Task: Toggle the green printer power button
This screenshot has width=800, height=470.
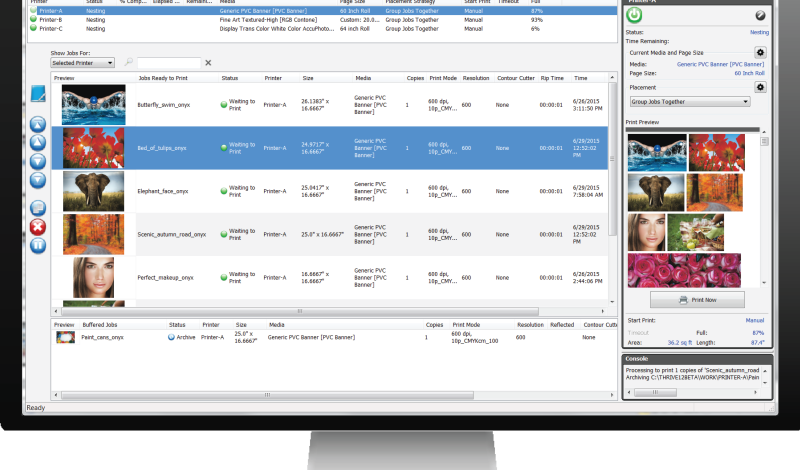Action: click(634, 15)
